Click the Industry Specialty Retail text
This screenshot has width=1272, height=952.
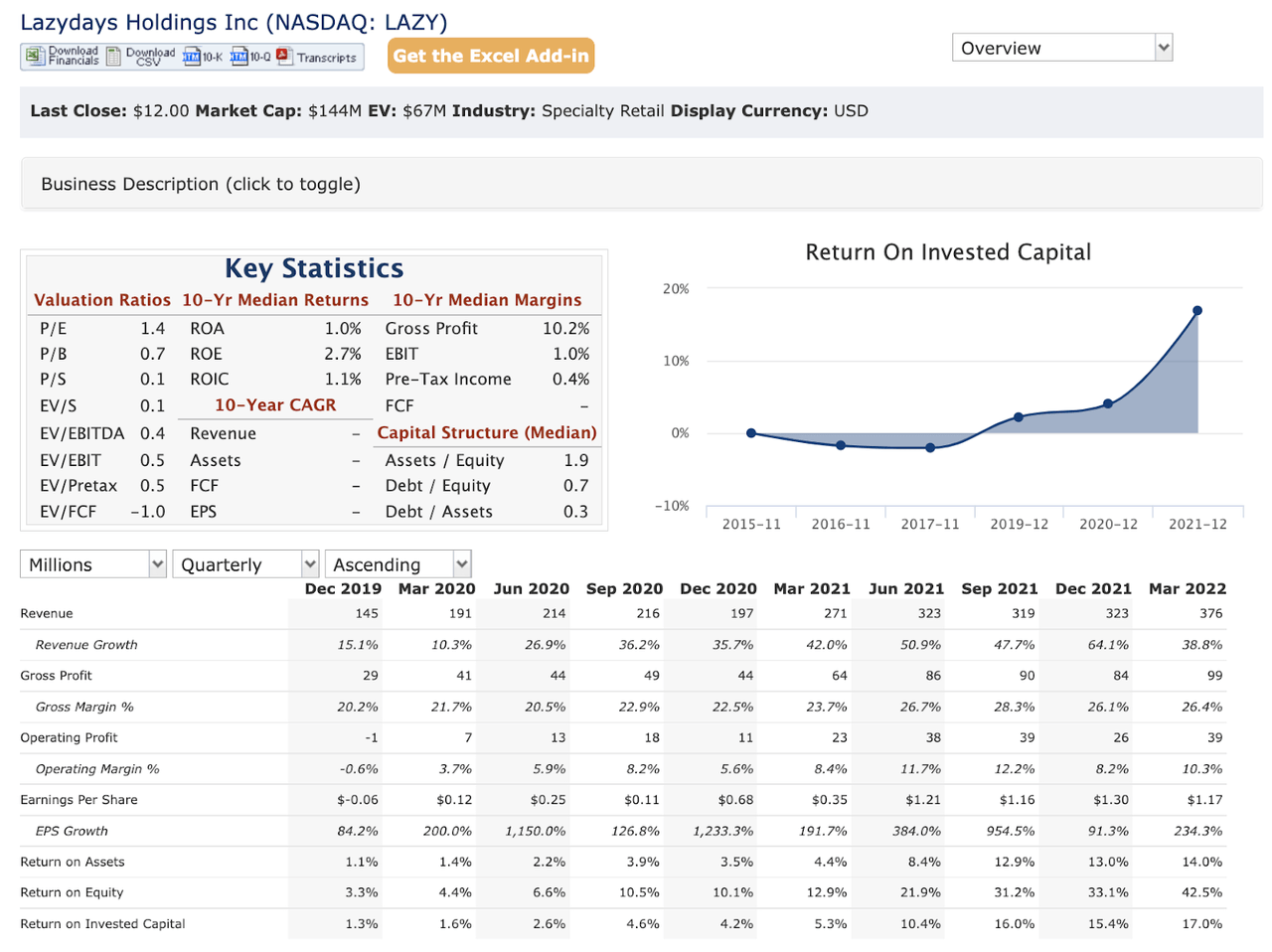pos(558,111)
